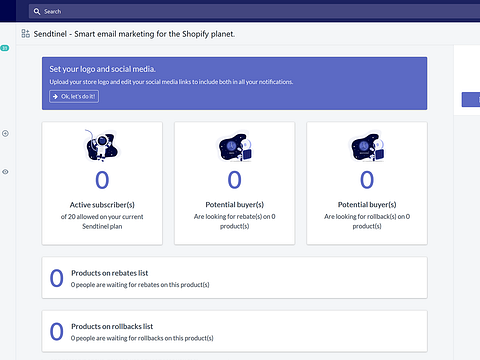Open the Active subscriber(s) card

click(x=102, y=183)
